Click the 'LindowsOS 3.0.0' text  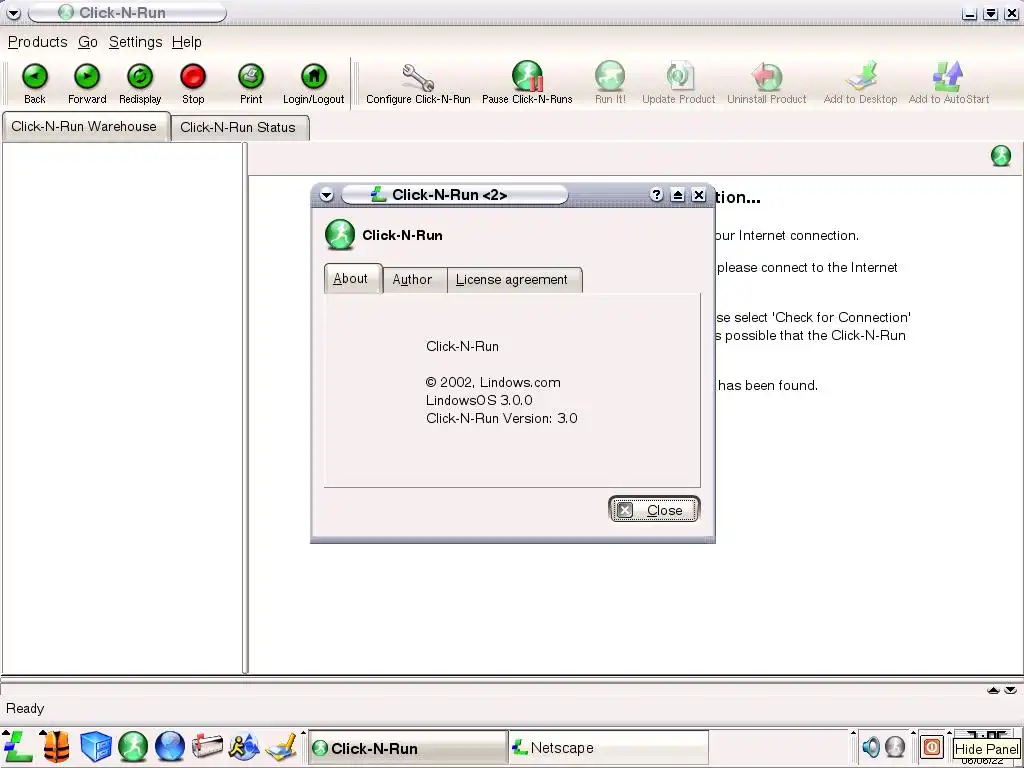479,400
